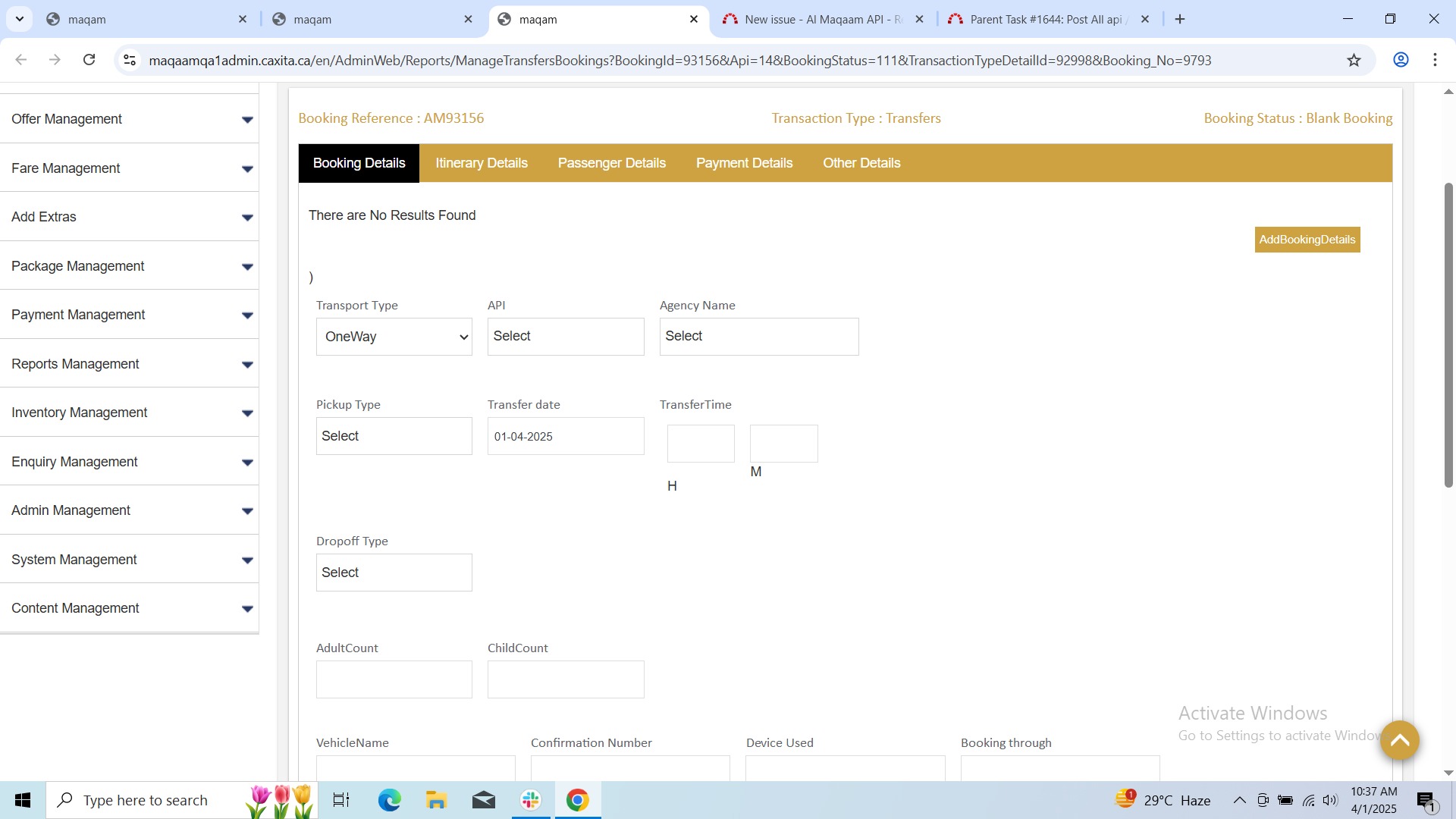Reload the page
This screenshot has height=819, width=1456.
click(89, 60)
